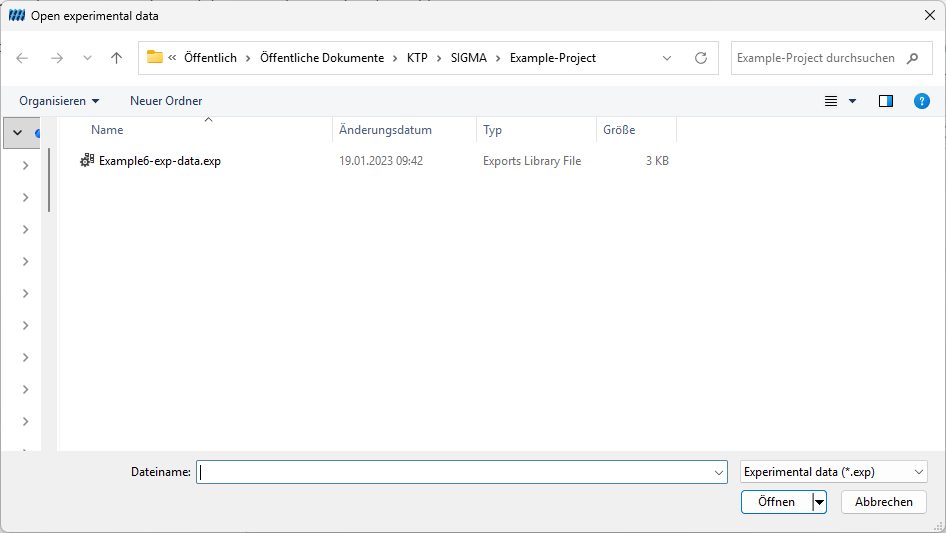Expand the Dateiname suggestions dropdown
The height and width of the screenshot is (533, 946).
[x=719, y=472]
